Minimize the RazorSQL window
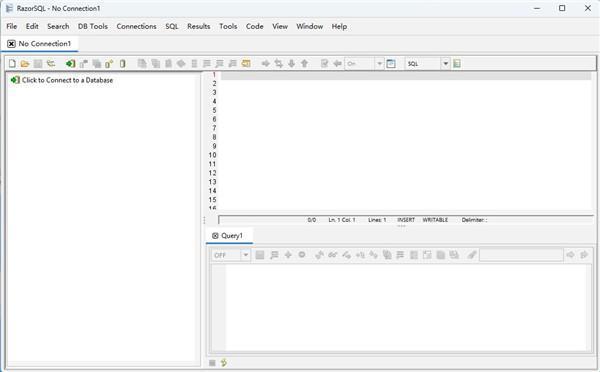Screen dimensions: 600x372 [537, 8]
